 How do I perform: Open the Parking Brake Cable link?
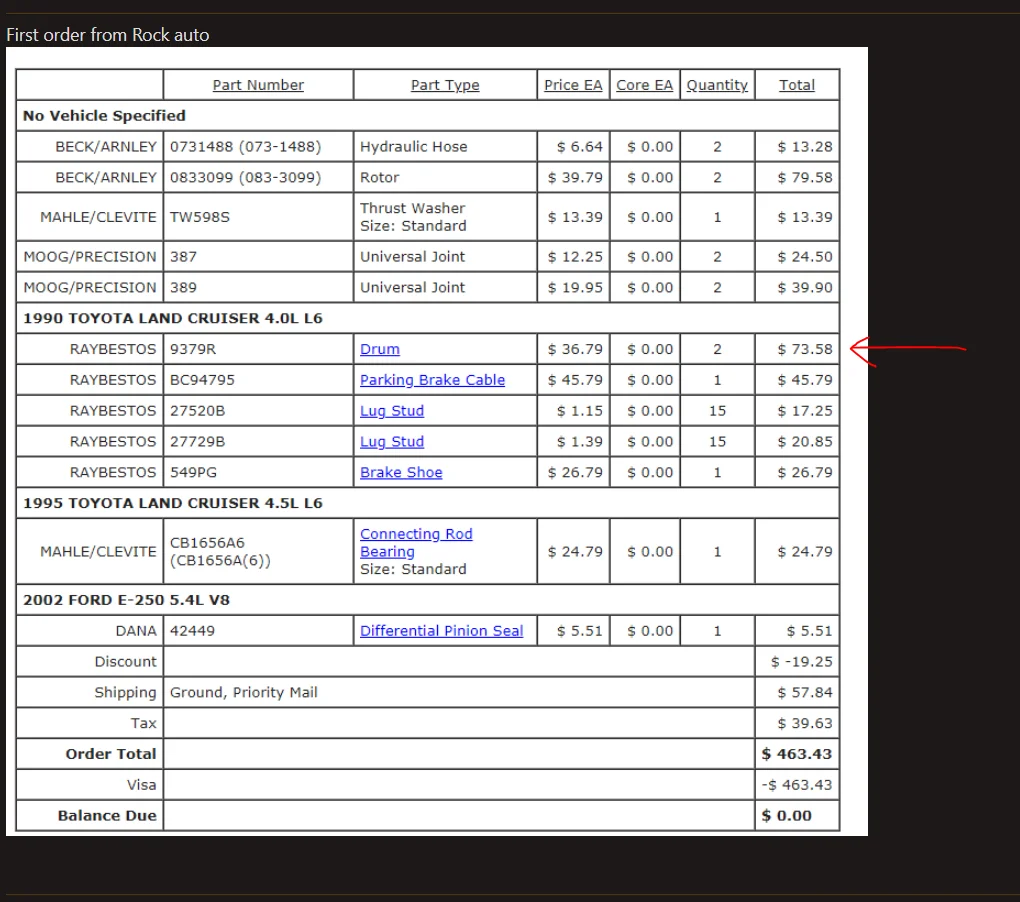(433, 380)
